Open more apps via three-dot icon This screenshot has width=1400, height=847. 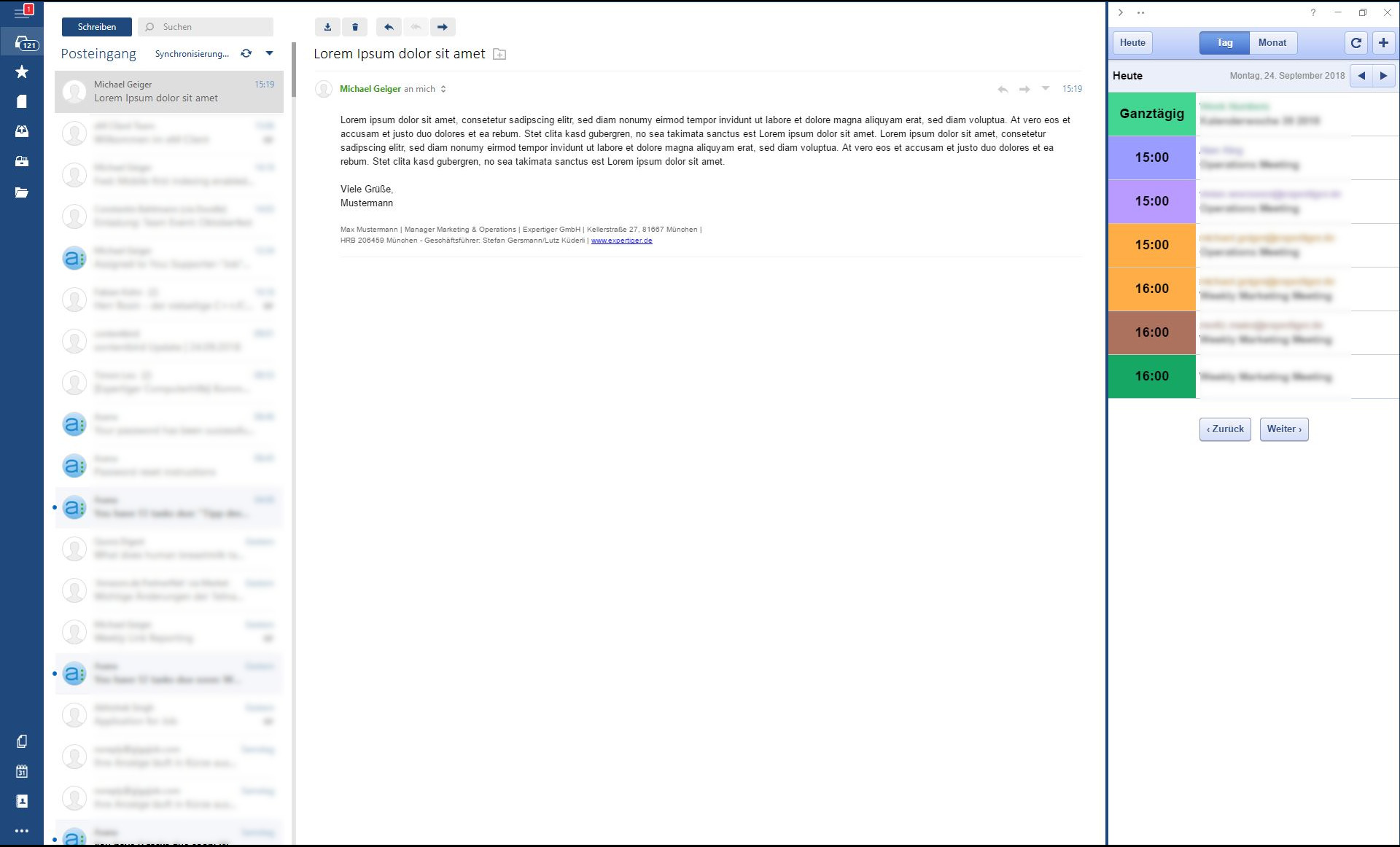[22, 831]
